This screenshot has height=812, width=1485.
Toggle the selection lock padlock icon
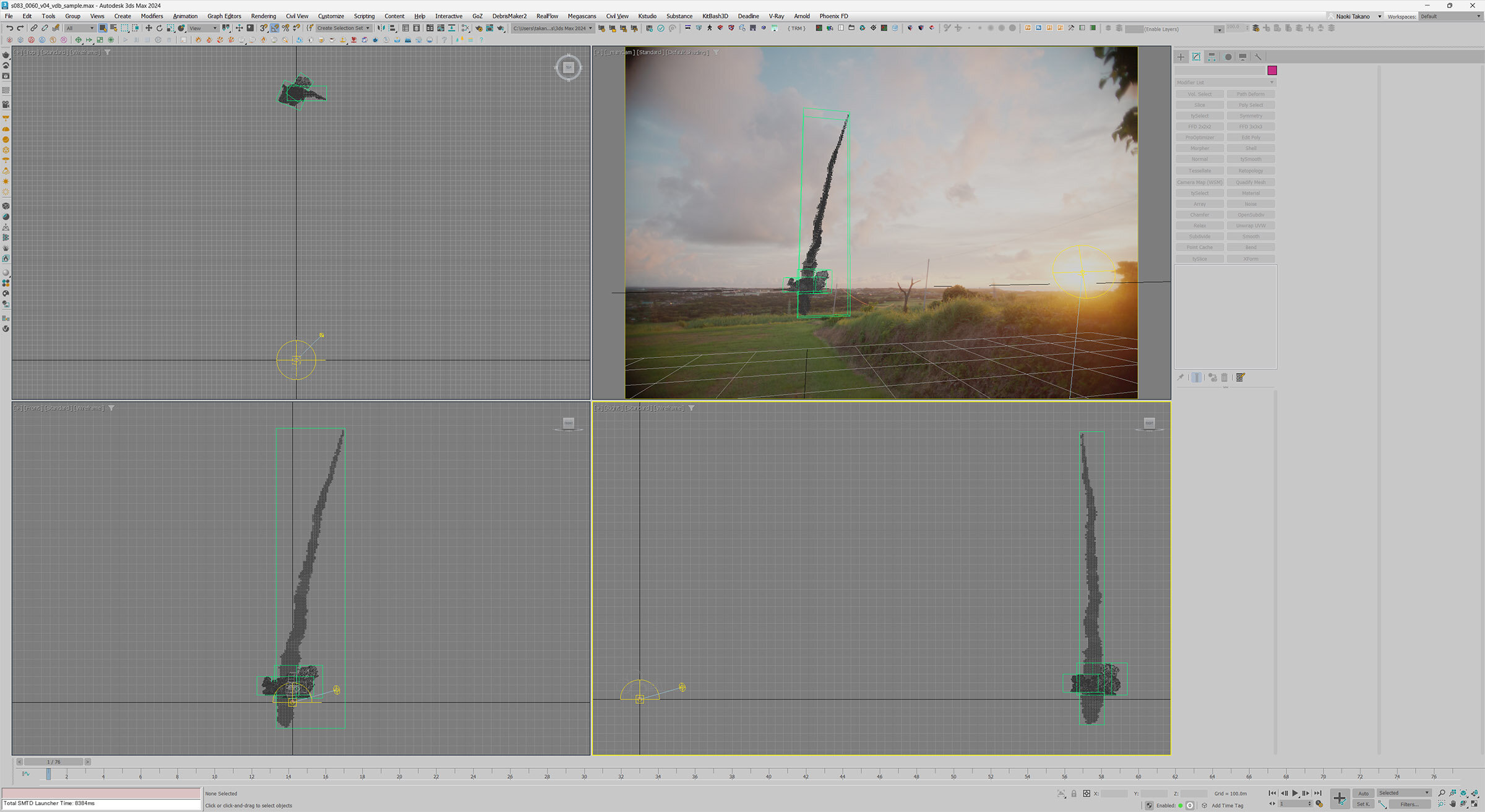tap(1074, 793)
